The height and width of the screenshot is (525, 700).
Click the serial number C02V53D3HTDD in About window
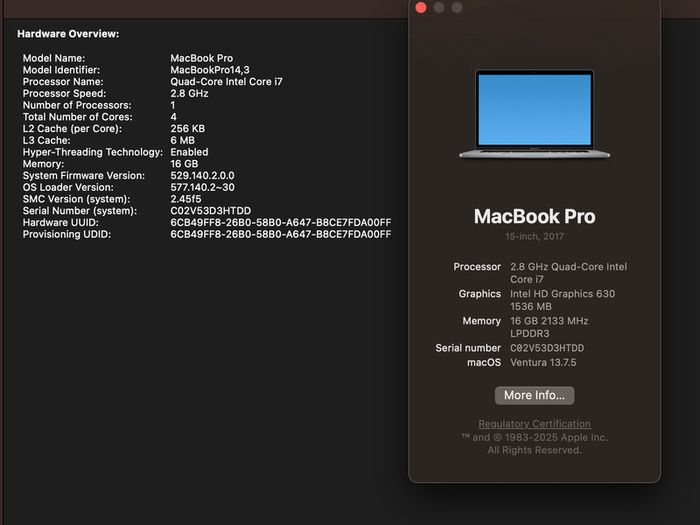pyautogui.click(x=547, y=348)
